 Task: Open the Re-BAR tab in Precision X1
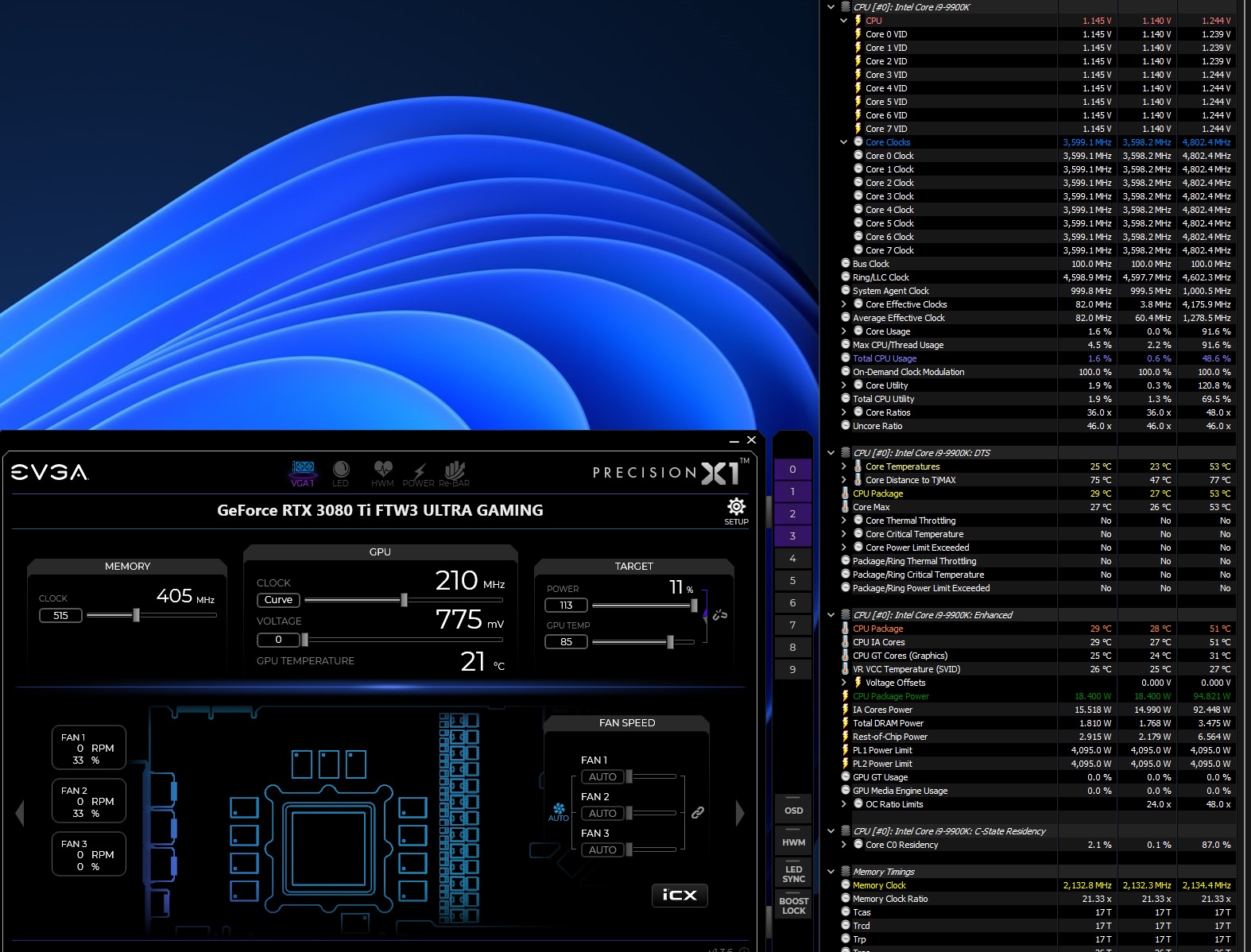coord(455,473)
